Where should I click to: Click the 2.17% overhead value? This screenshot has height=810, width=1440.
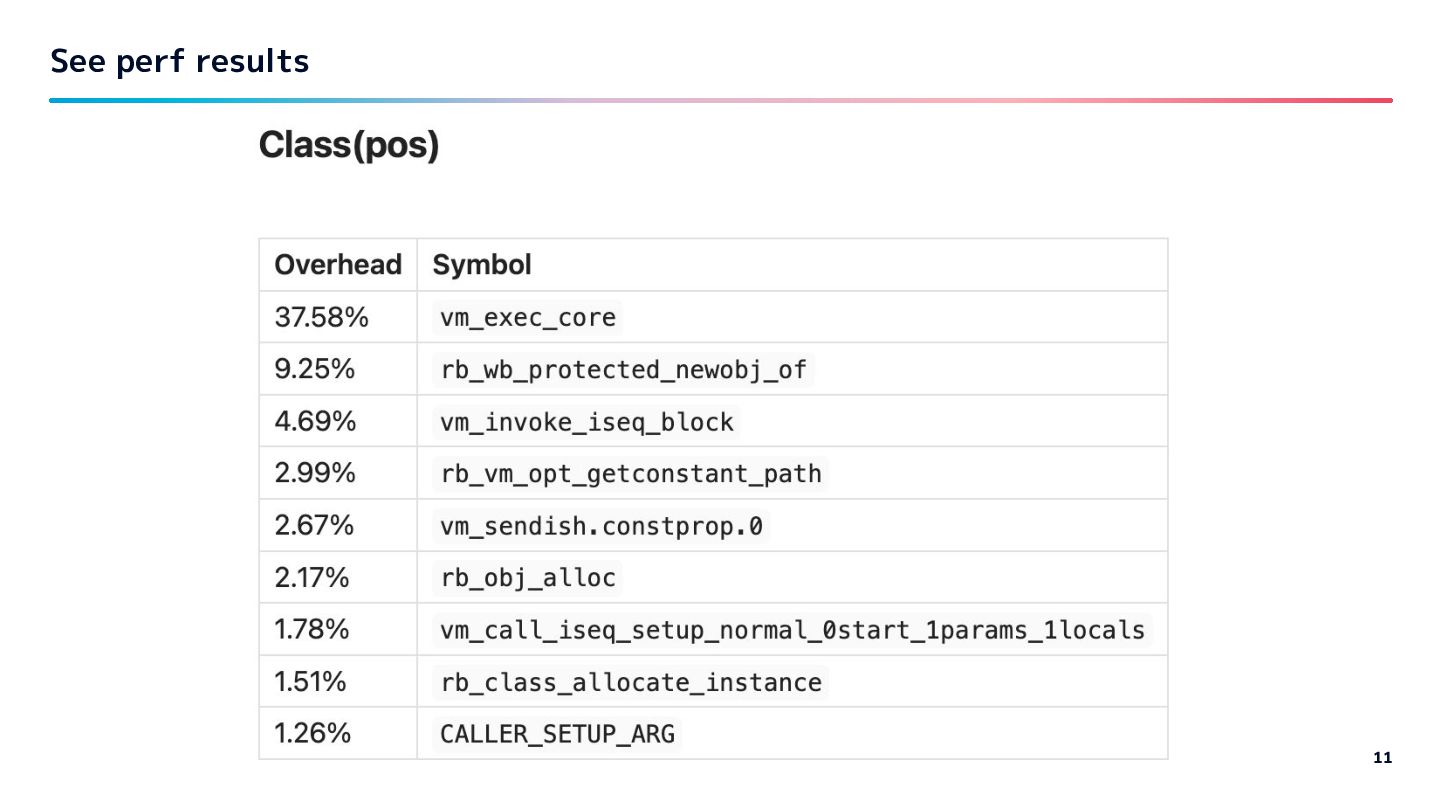tap(312, 578)
